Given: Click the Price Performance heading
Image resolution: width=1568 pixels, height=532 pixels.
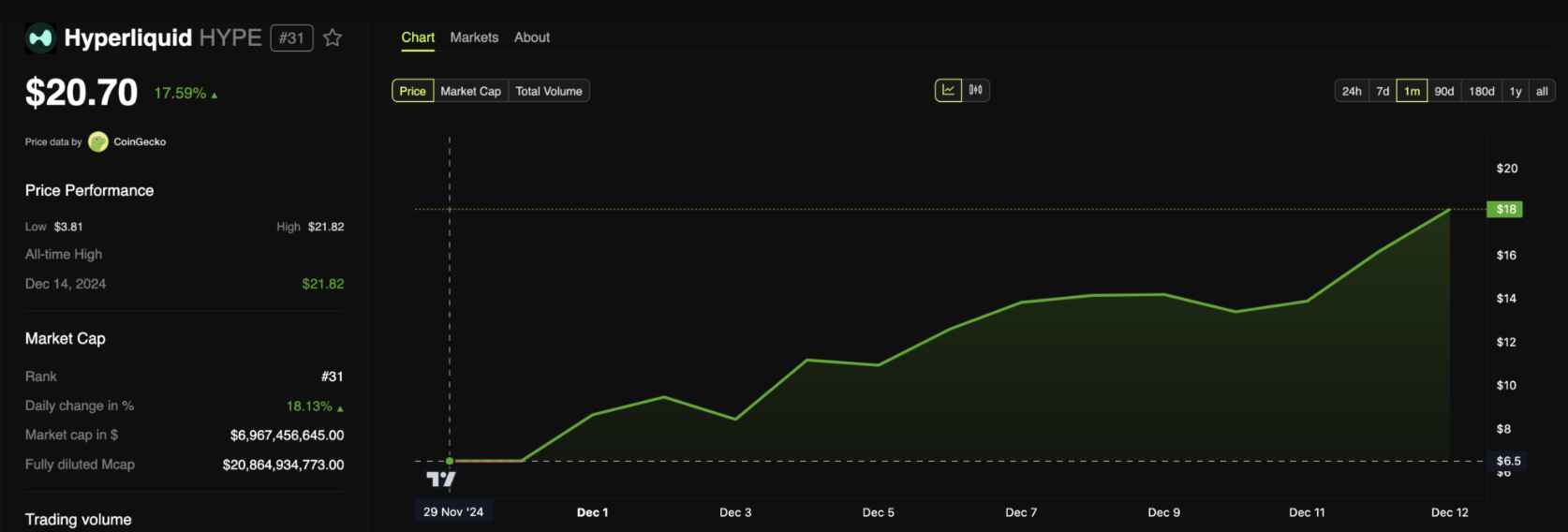Looking at the screenshot, I should 90,190.
